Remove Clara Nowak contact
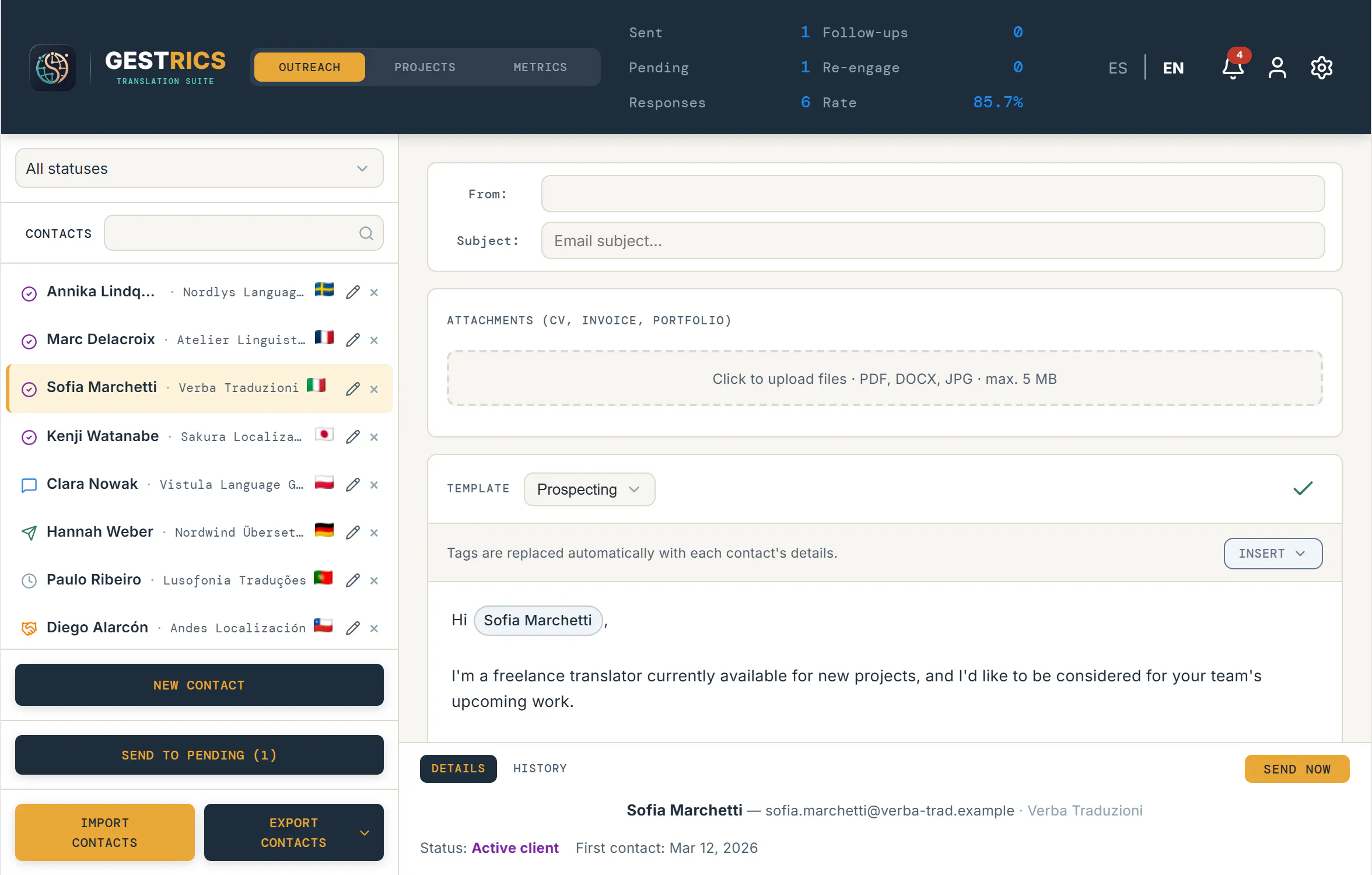Viewport: 1372px width, 875px height. (x=374, y=485)
